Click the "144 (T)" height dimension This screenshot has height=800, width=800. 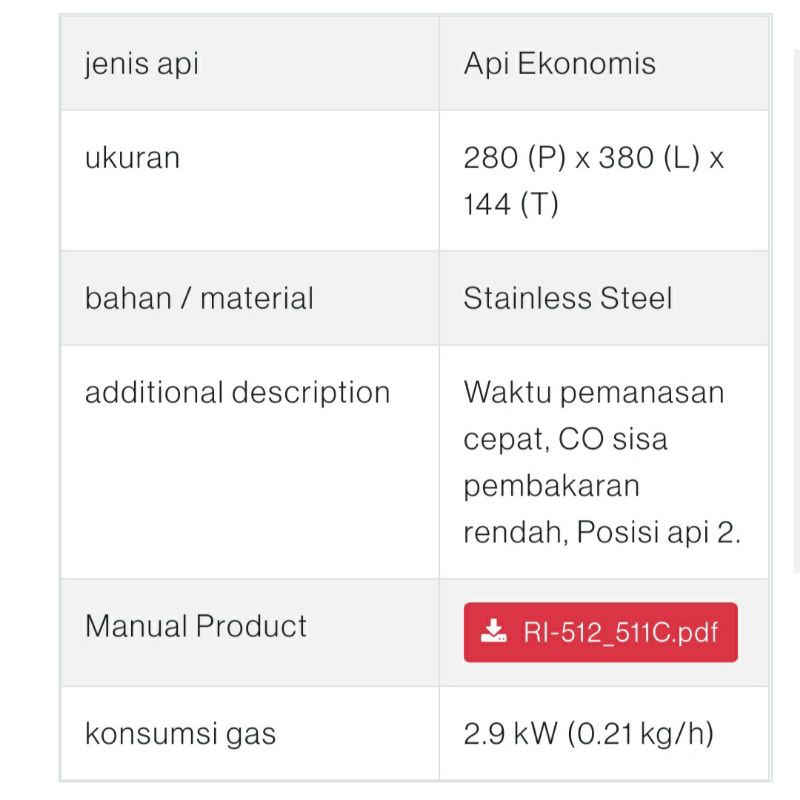[511, 204]
